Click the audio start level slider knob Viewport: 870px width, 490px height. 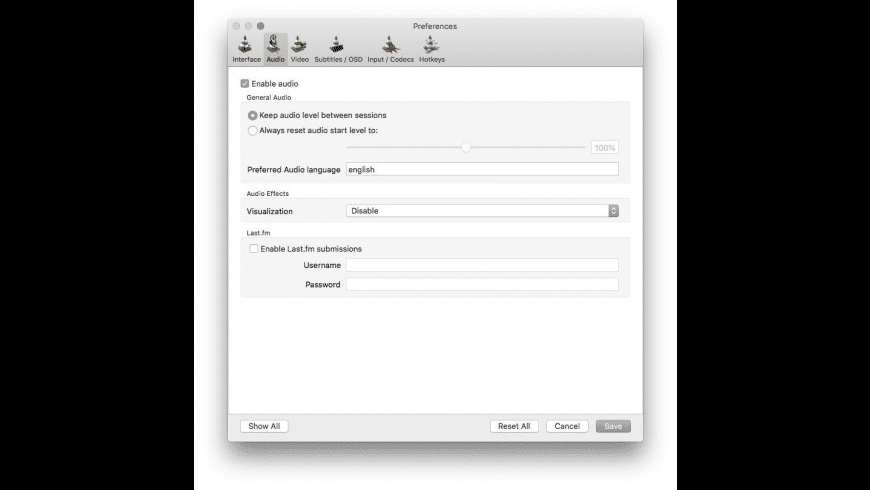tap(466, 147)
